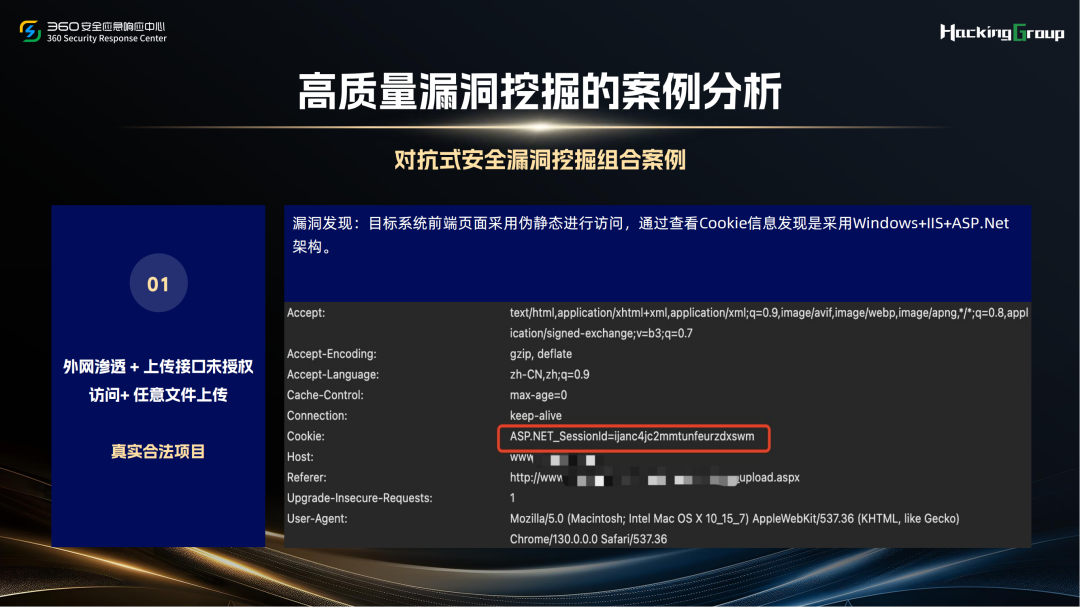1080x607 pixels.
Task: Click the 真实合法项目 label
Action: click(x=158, y=452)
